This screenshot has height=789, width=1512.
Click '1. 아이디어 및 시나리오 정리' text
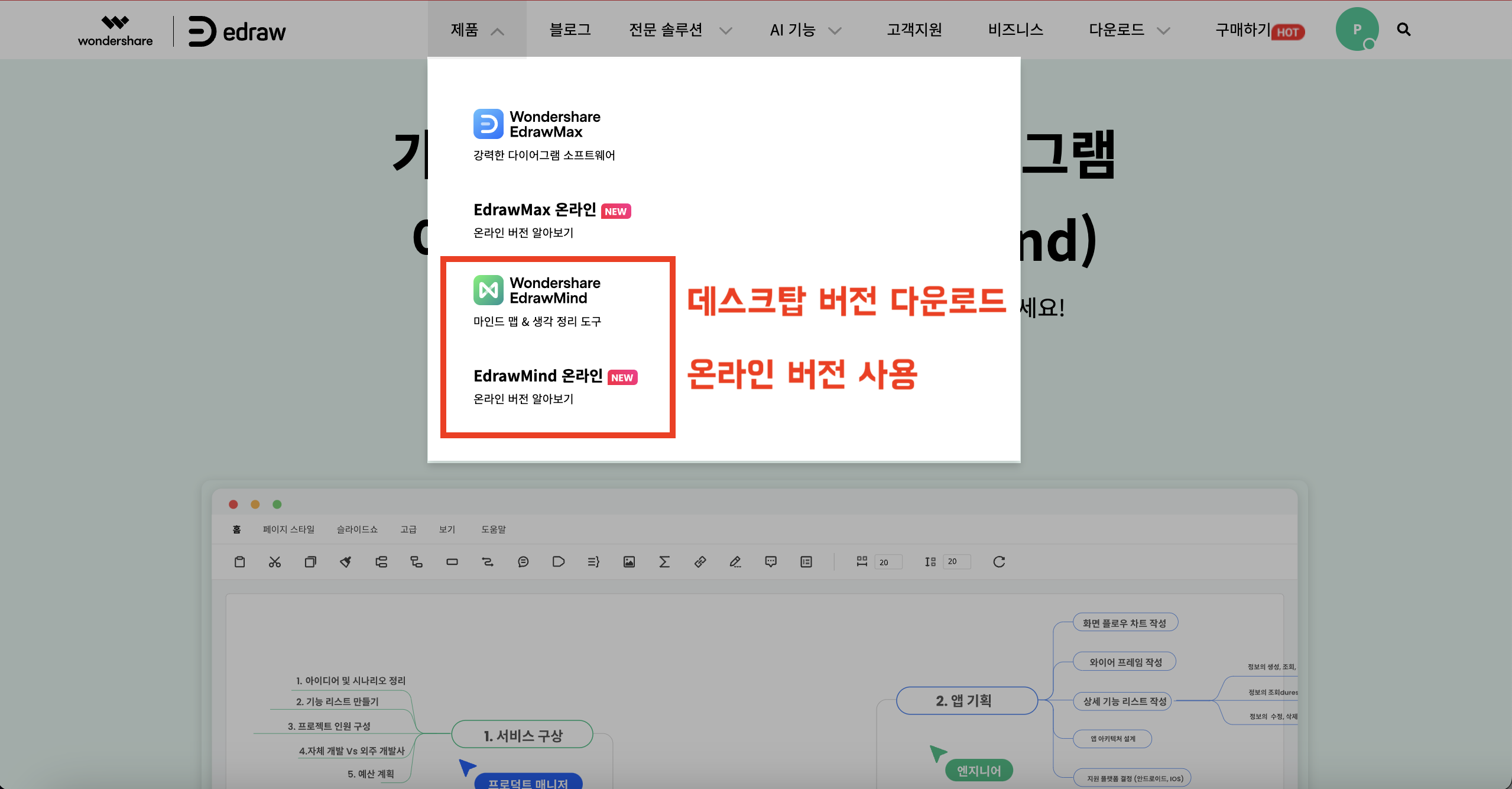(351, 681)
